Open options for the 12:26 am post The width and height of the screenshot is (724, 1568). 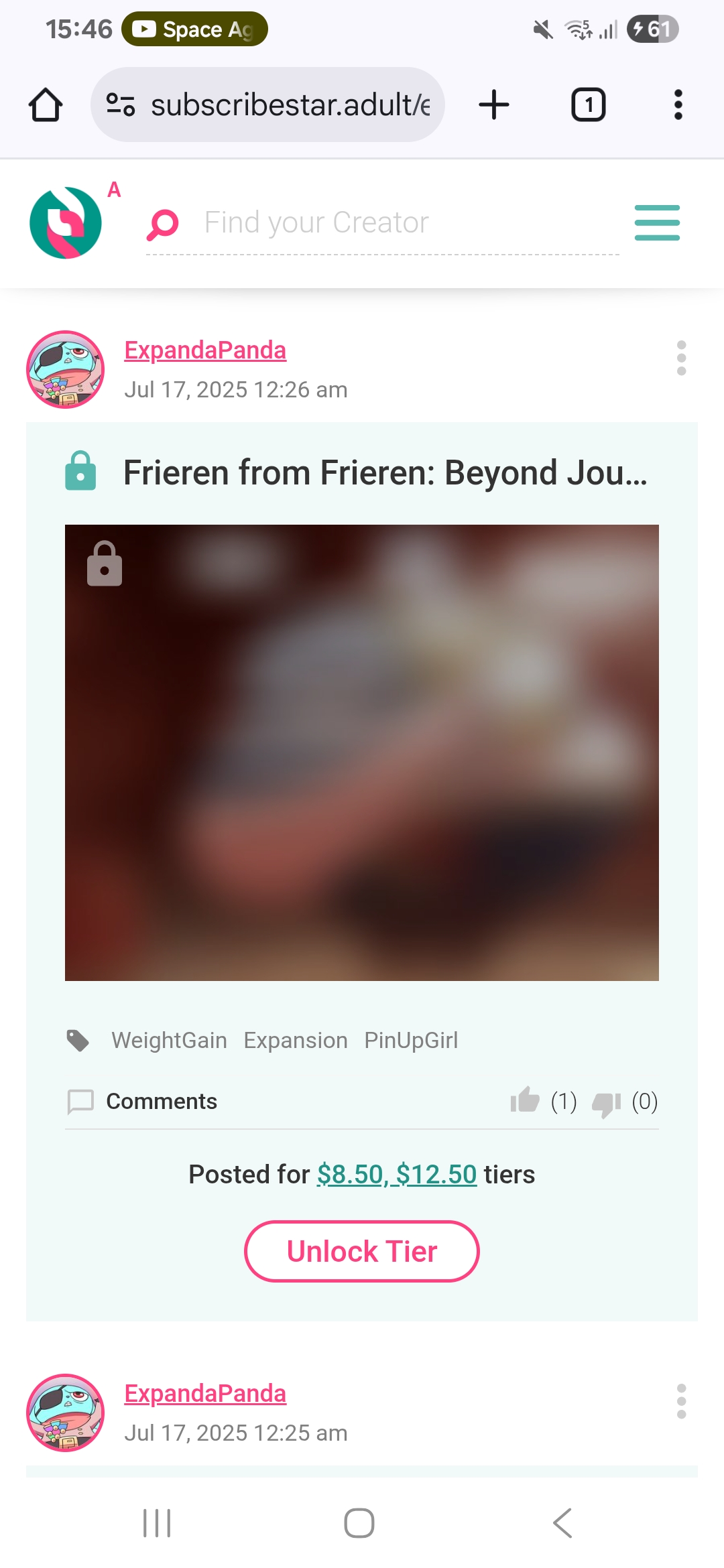click(682, 358)
